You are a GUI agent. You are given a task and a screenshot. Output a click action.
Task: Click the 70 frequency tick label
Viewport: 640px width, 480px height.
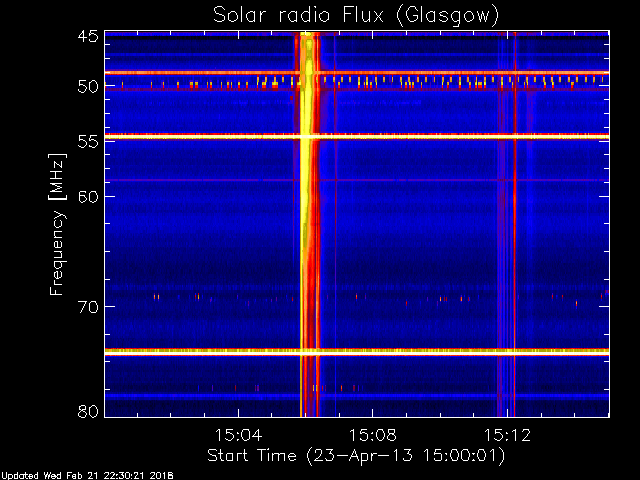coord(88,307)
